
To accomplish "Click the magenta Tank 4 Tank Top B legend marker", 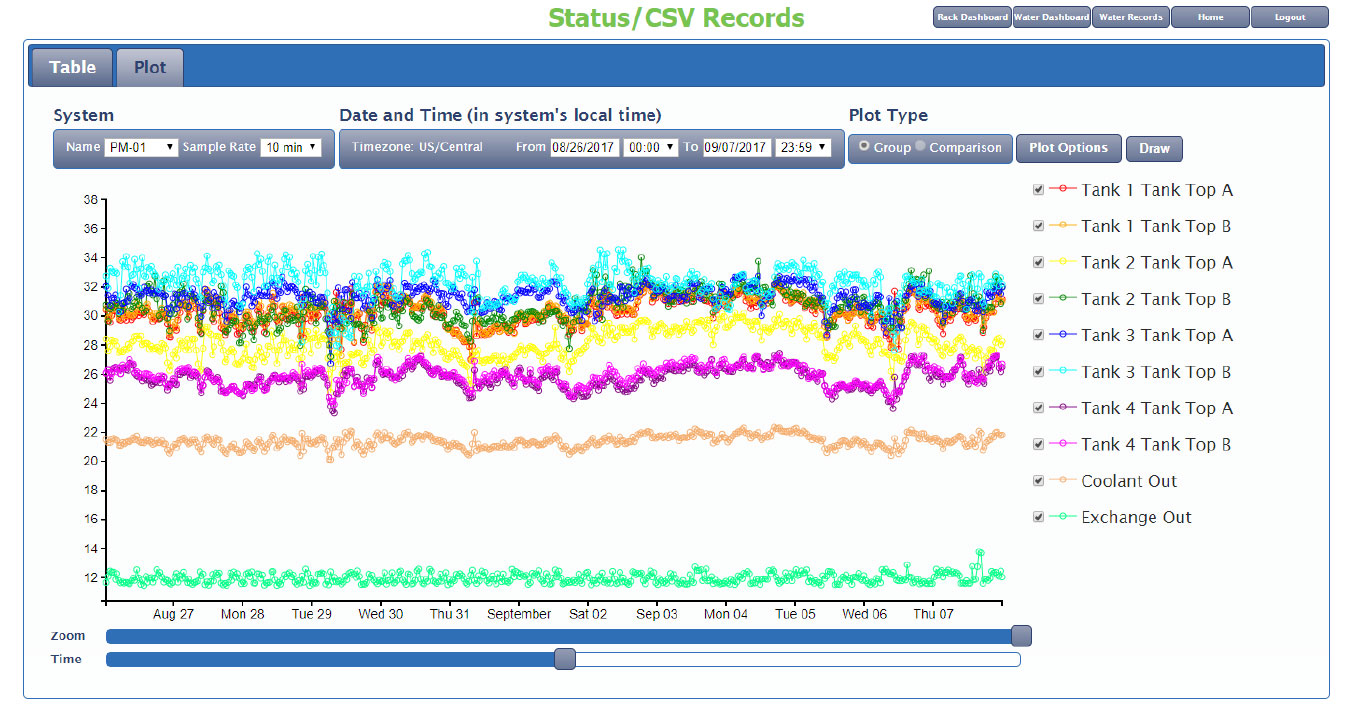I will (x=1062, y=444).
